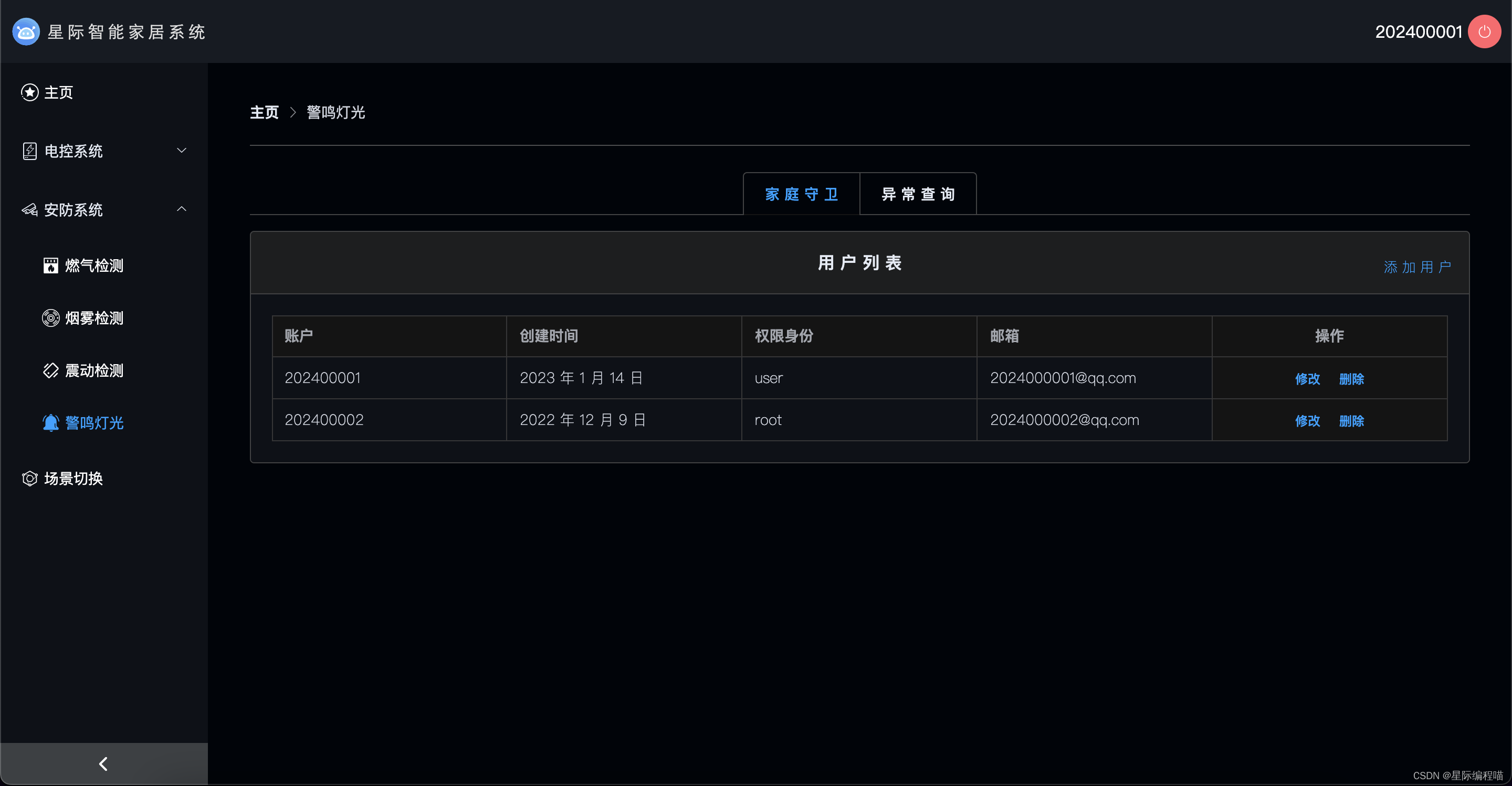Click the smoke detection circular icon

click(50, 318)
